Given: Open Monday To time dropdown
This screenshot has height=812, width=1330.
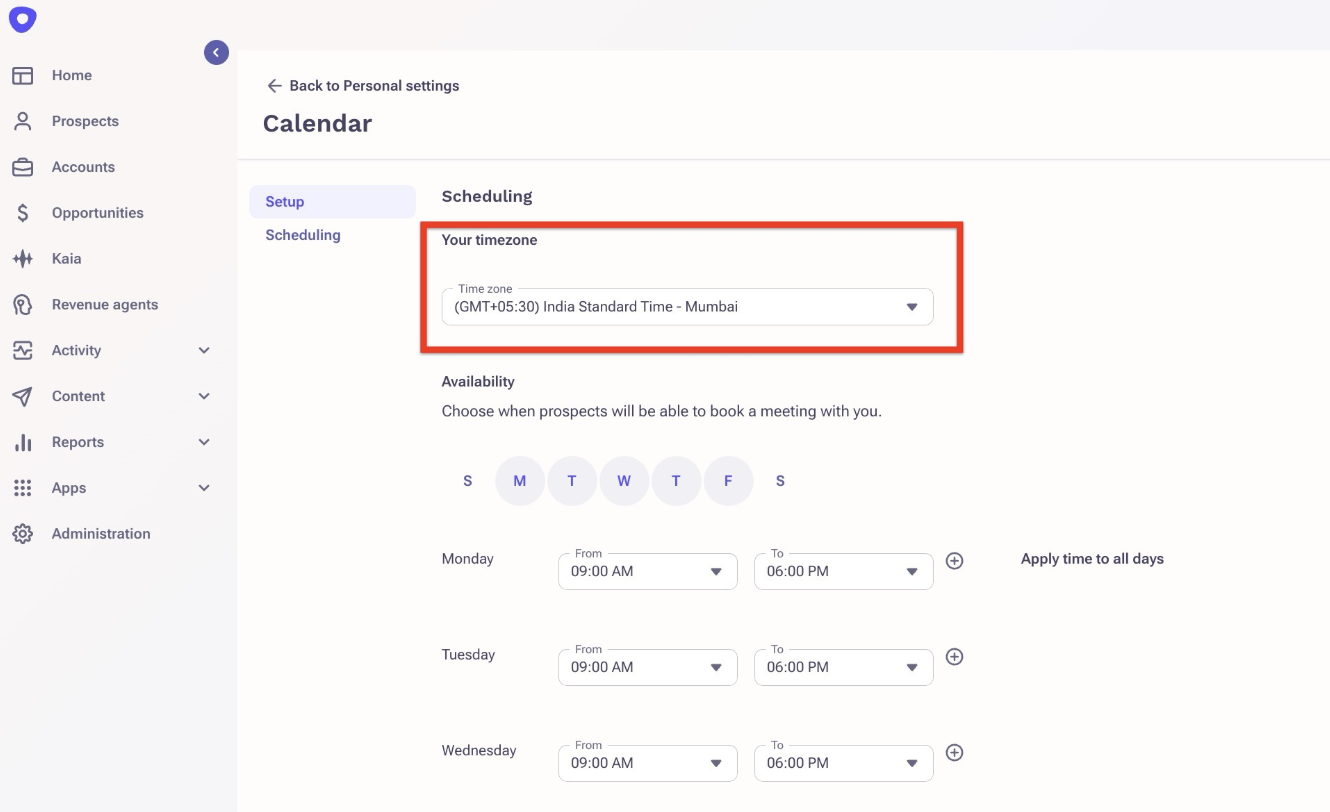Looking at the screenshot, I should [x=843, y=571].
